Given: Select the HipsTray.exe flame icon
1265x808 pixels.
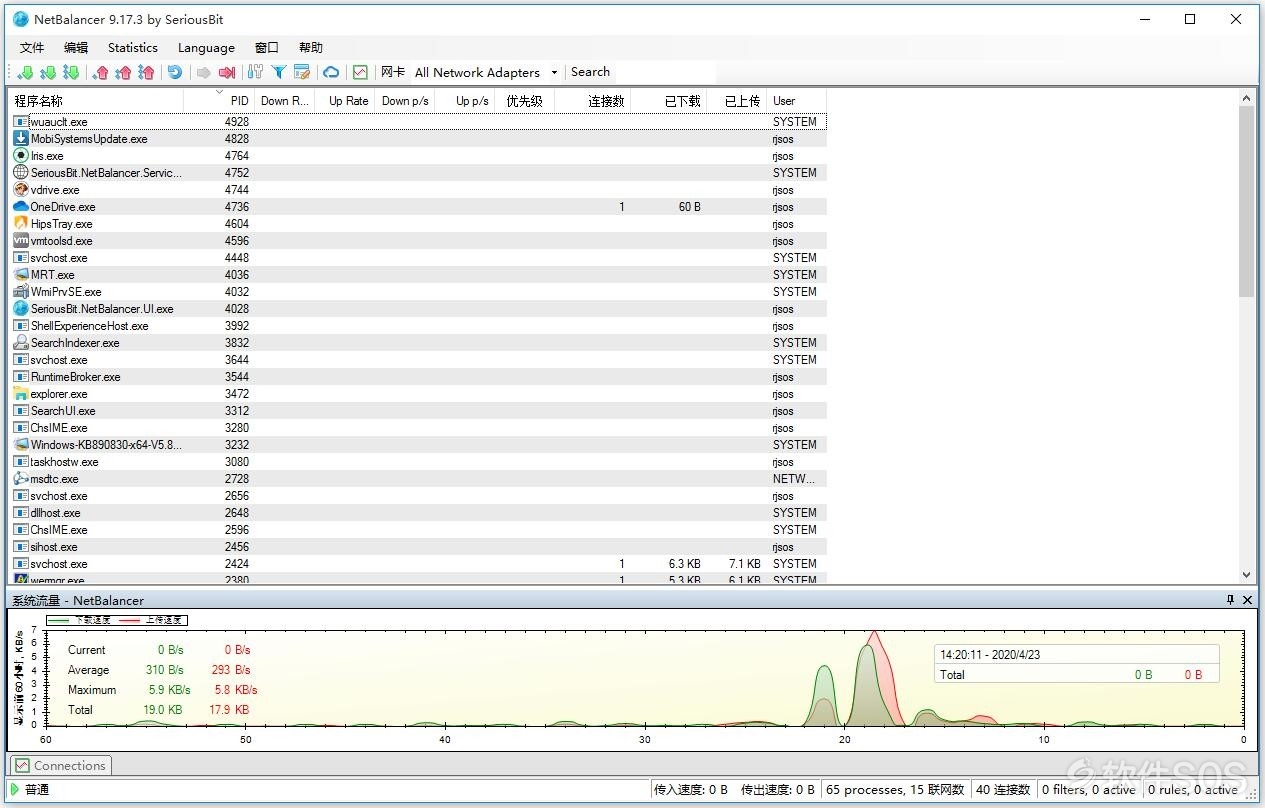Looking at the screenshot, I should [x=21, y=224].
